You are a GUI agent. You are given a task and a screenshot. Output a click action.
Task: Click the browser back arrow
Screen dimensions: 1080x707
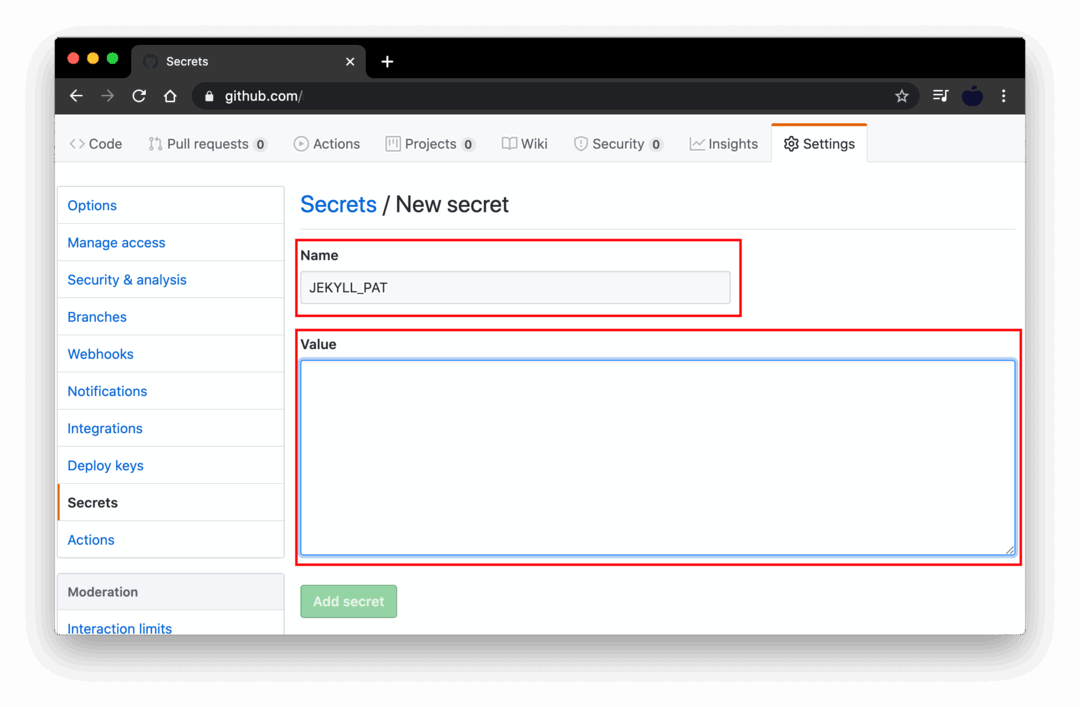coord(76,96)
